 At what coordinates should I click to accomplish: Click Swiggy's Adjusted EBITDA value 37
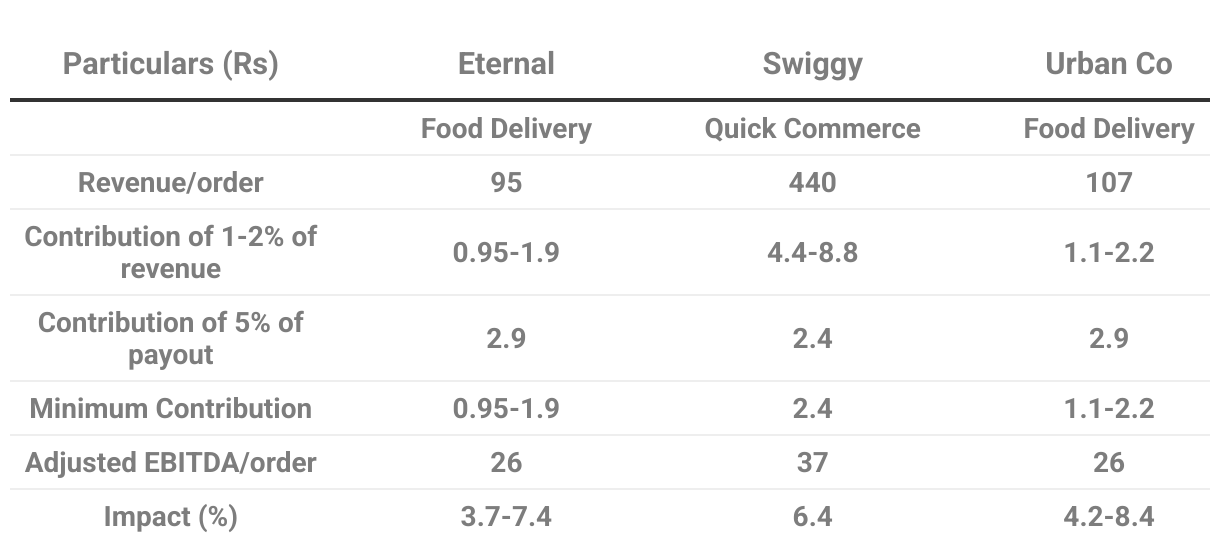click(x=812, y=463)
